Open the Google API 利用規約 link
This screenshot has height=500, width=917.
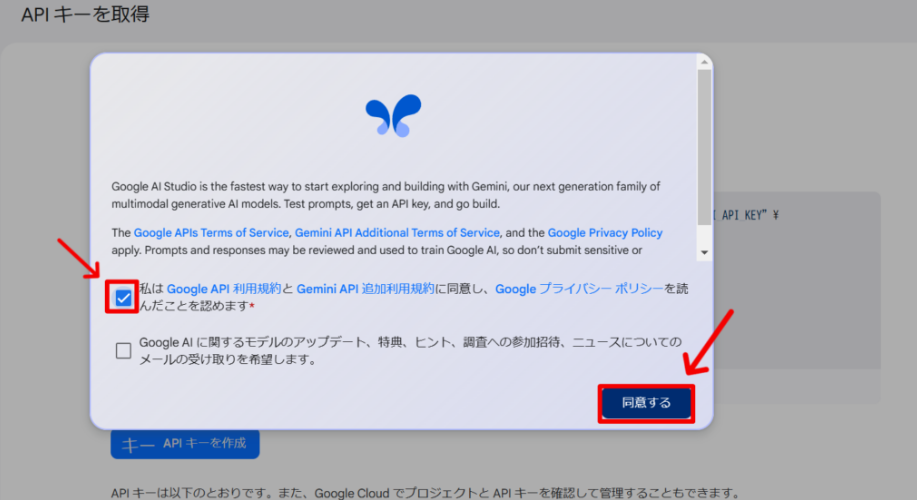click(224, 289)
